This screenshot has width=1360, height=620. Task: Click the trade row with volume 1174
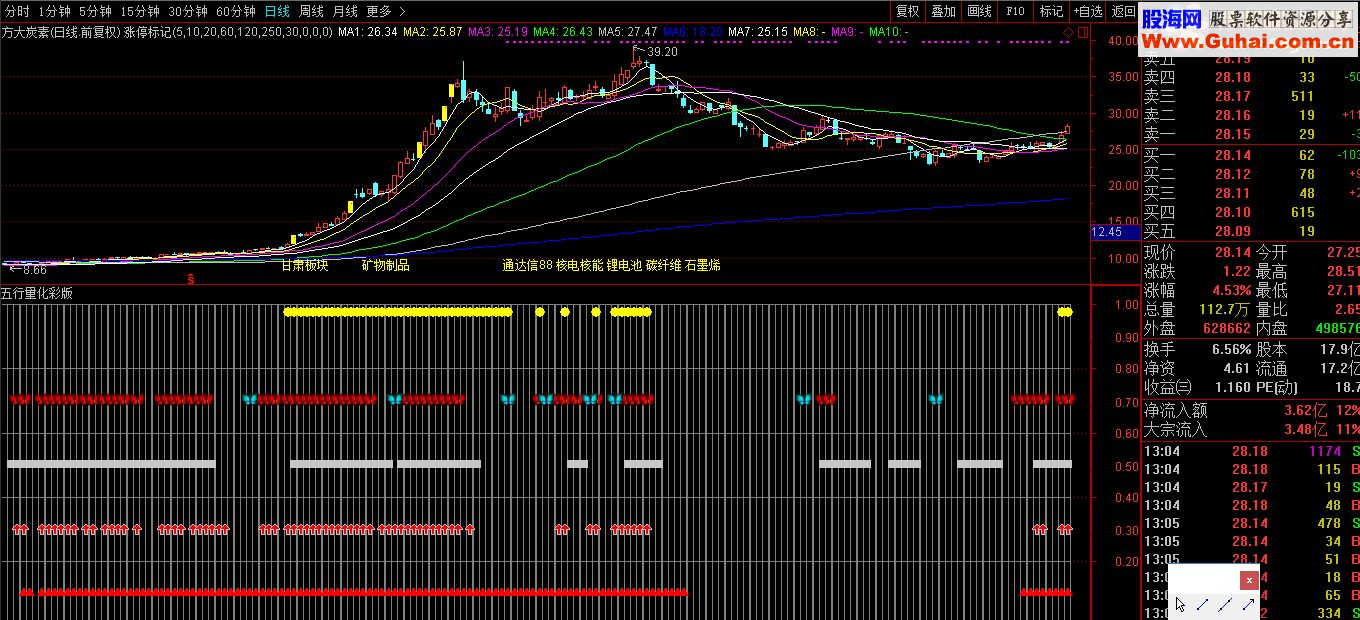point(1252,451)
